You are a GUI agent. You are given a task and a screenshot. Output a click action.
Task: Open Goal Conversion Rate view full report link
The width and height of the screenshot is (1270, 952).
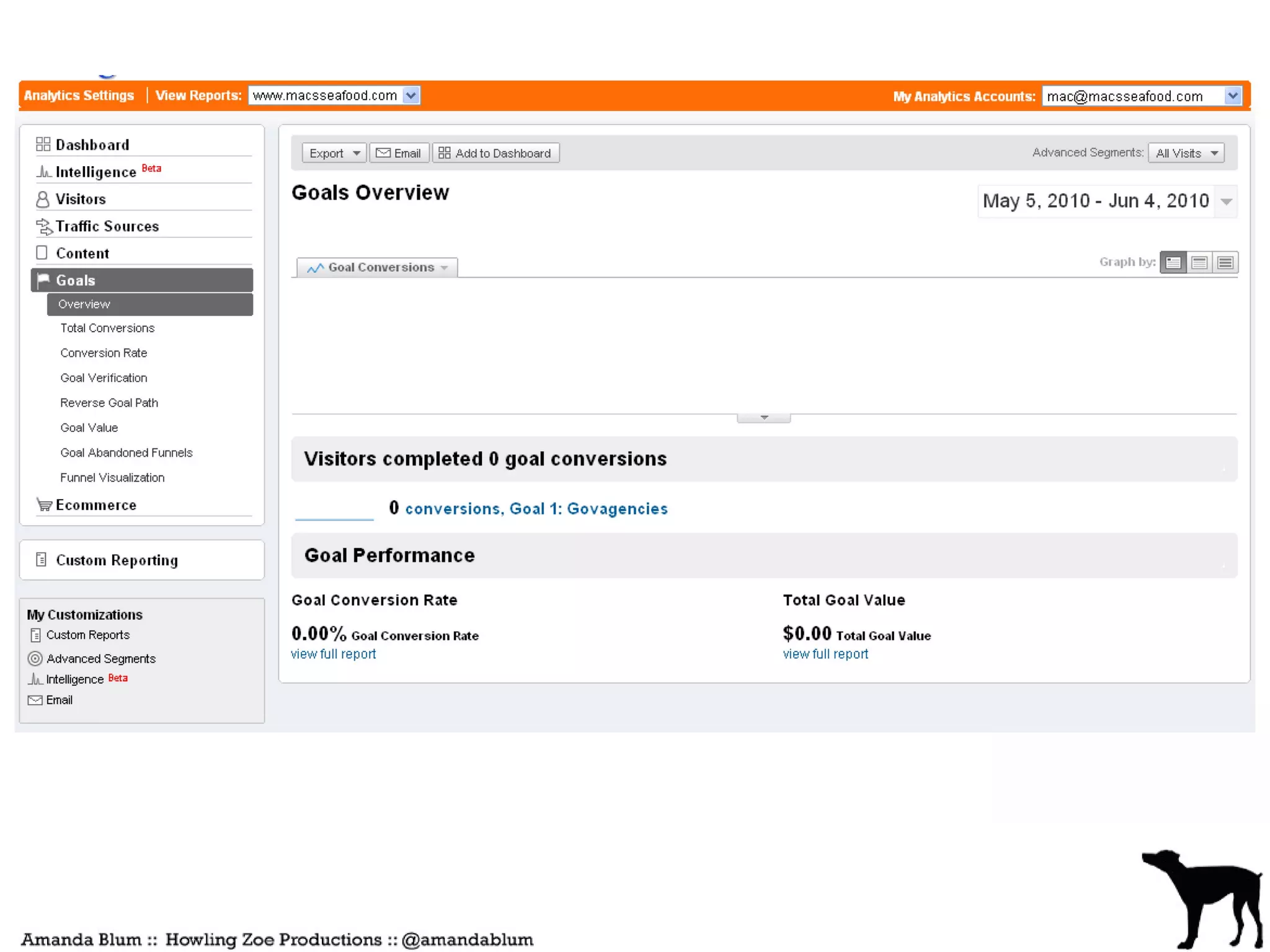333,654
